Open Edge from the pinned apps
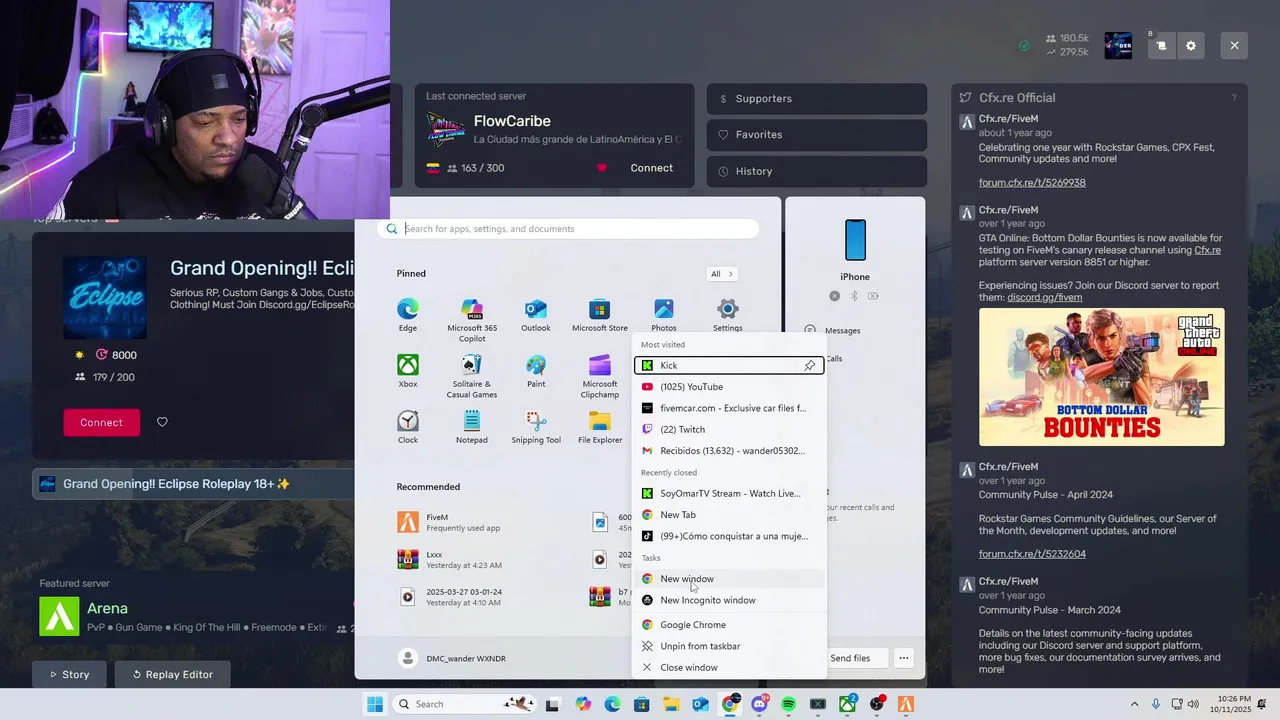The height and width of the screenshot is (720, 1280). [x=408, y=315]
